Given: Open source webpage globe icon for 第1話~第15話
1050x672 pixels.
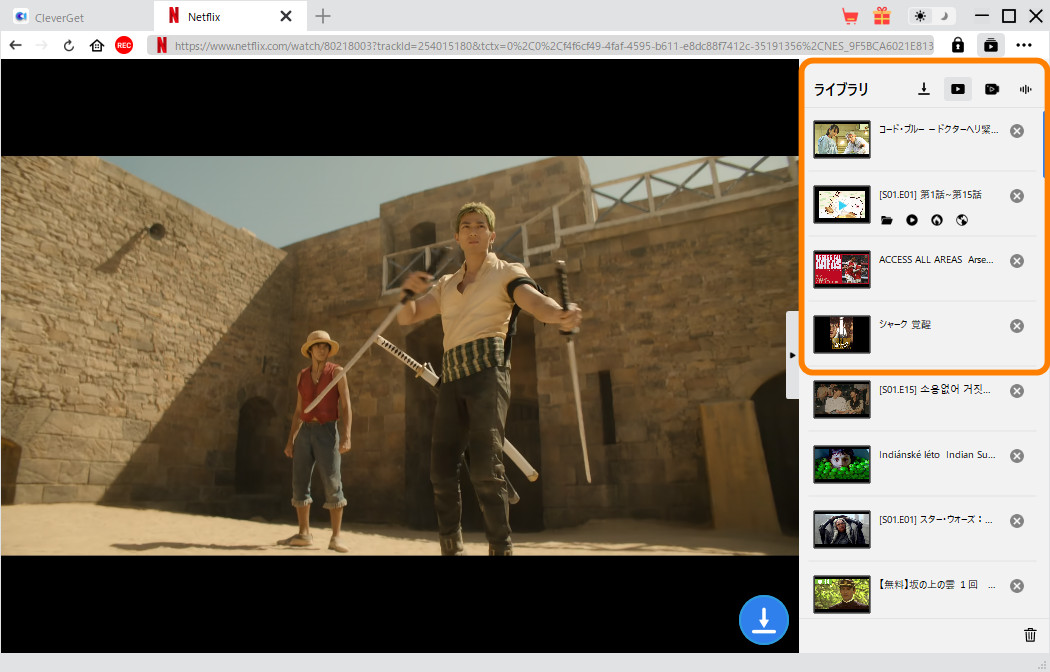Looking at the screenshot, I should pyautogui.click(x=962, y=220).
